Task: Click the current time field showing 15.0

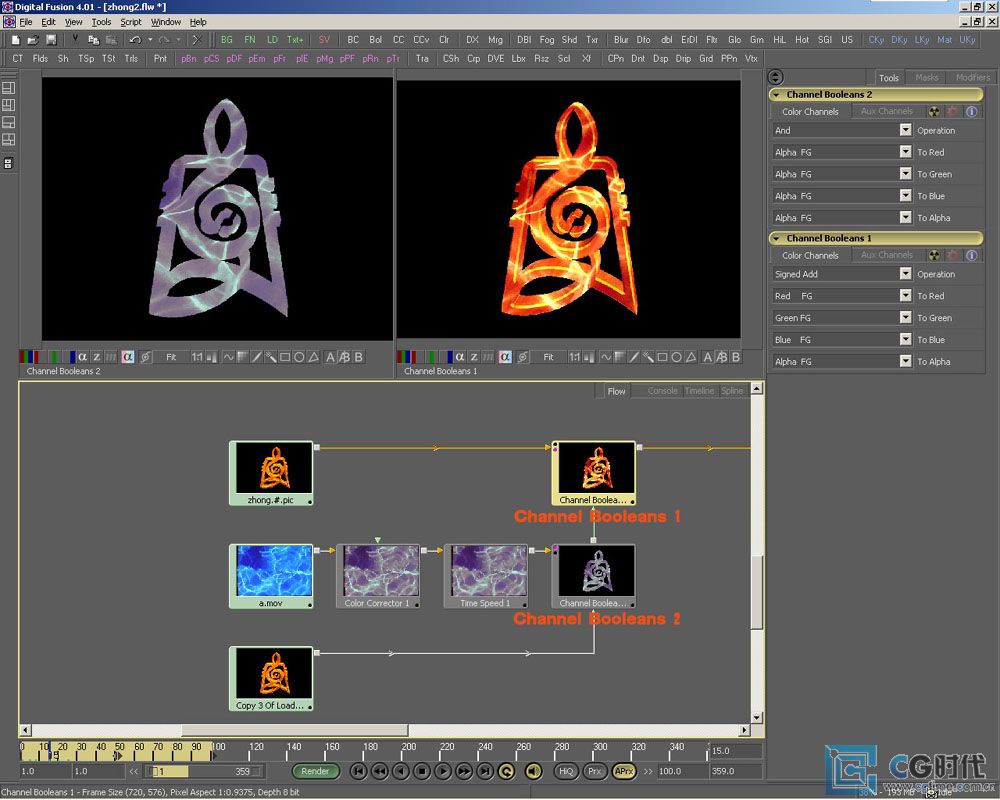Action: [736, 751]
